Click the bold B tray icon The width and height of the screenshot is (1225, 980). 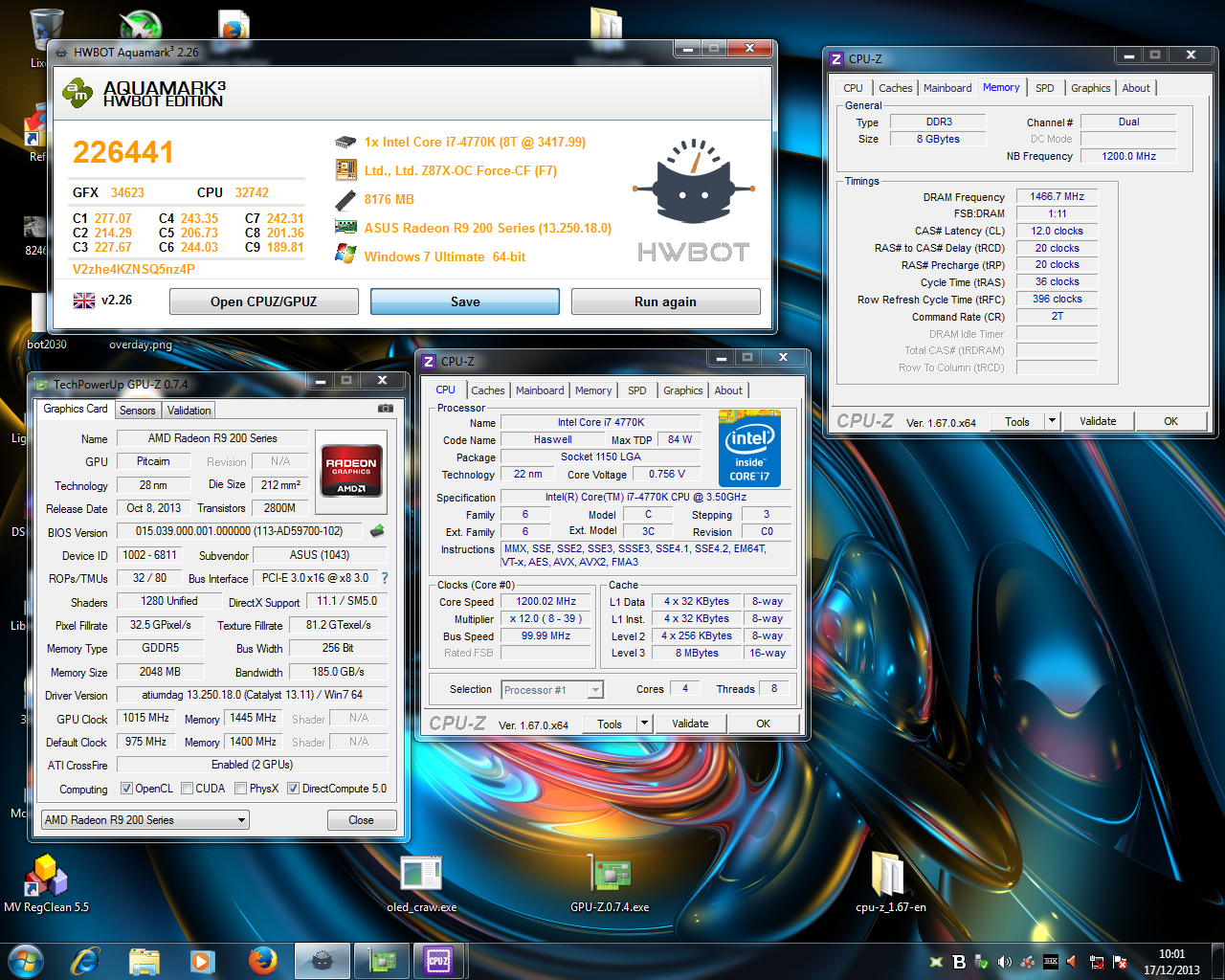point(959,962)
